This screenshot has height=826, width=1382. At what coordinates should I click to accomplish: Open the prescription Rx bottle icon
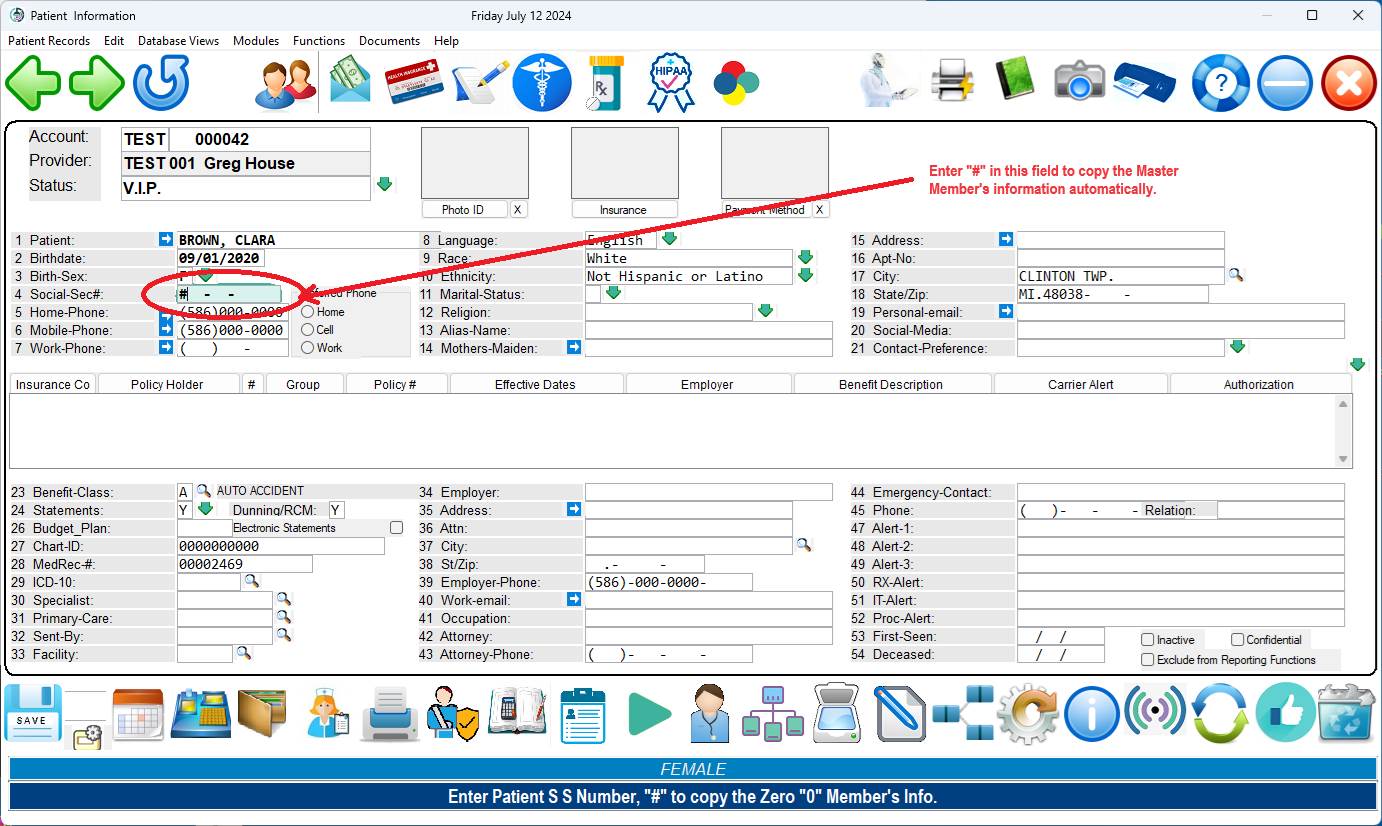[x=605, y=83]
